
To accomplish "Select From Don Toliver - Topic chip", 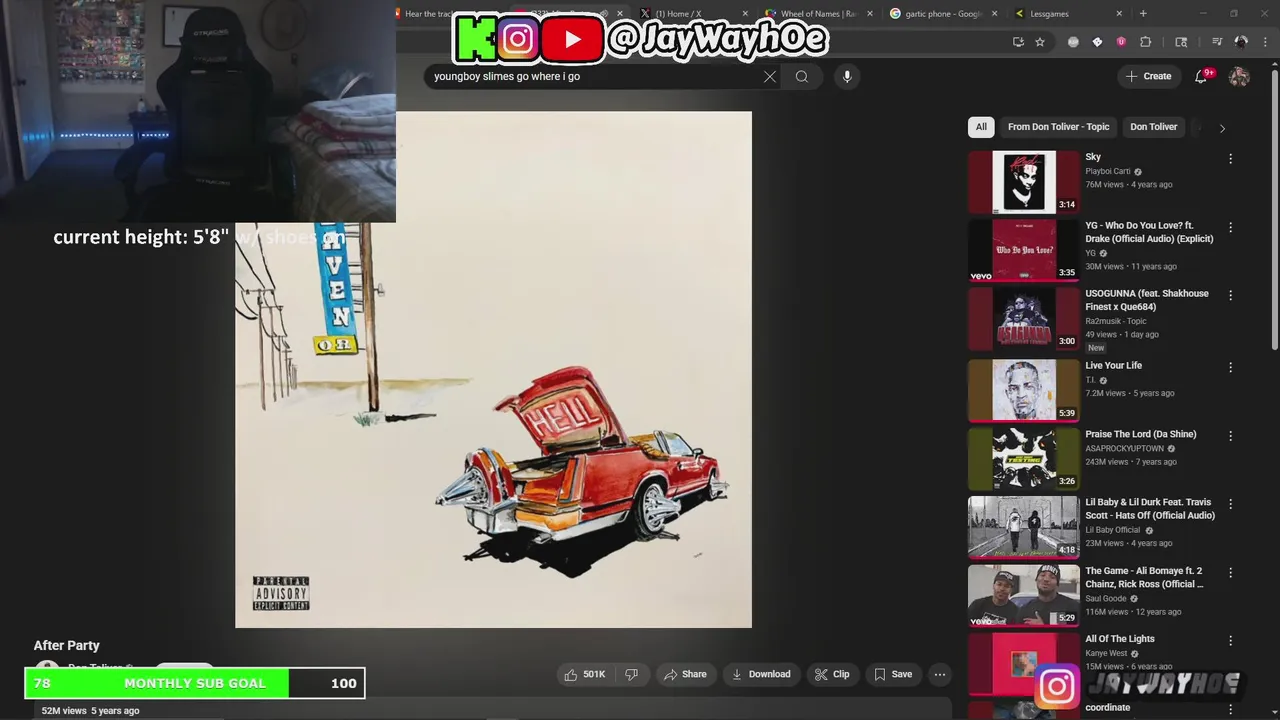I will [1058, 127].
